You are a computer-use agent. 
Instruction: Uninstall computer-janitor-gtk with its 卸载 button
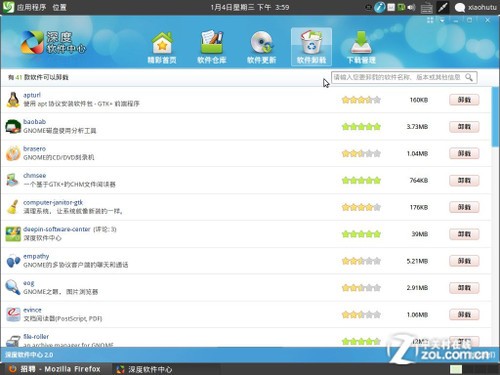(x=464, y=207)
